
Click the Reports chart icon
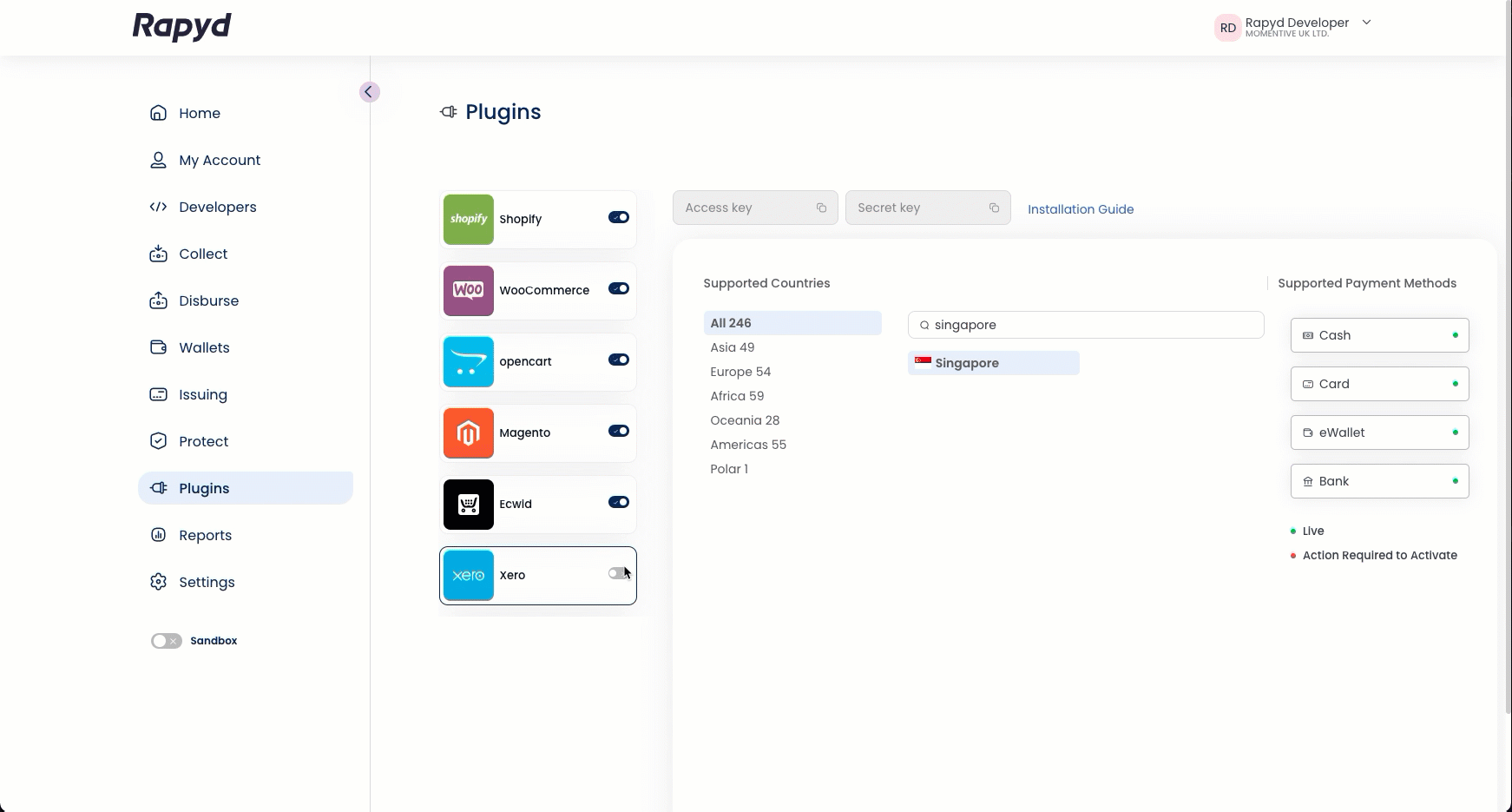tap(158, 535)
